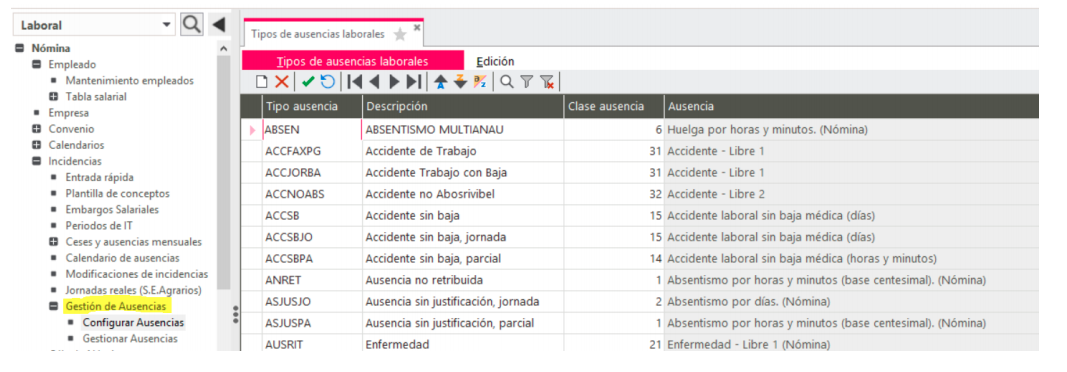Go to the previous record
The image size is (1067, 372).
click(374, 82)
